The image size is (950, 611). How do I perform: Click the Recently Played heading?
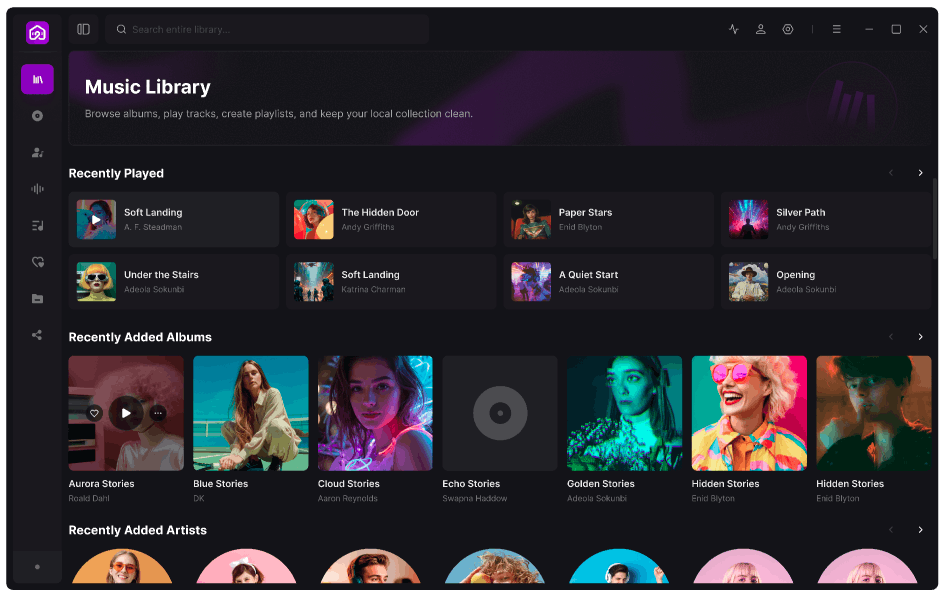coord(116,173)
